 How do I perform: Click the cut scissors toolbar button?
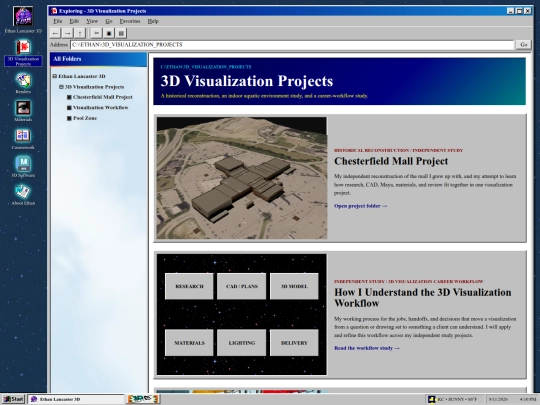(x=97, y=33)
